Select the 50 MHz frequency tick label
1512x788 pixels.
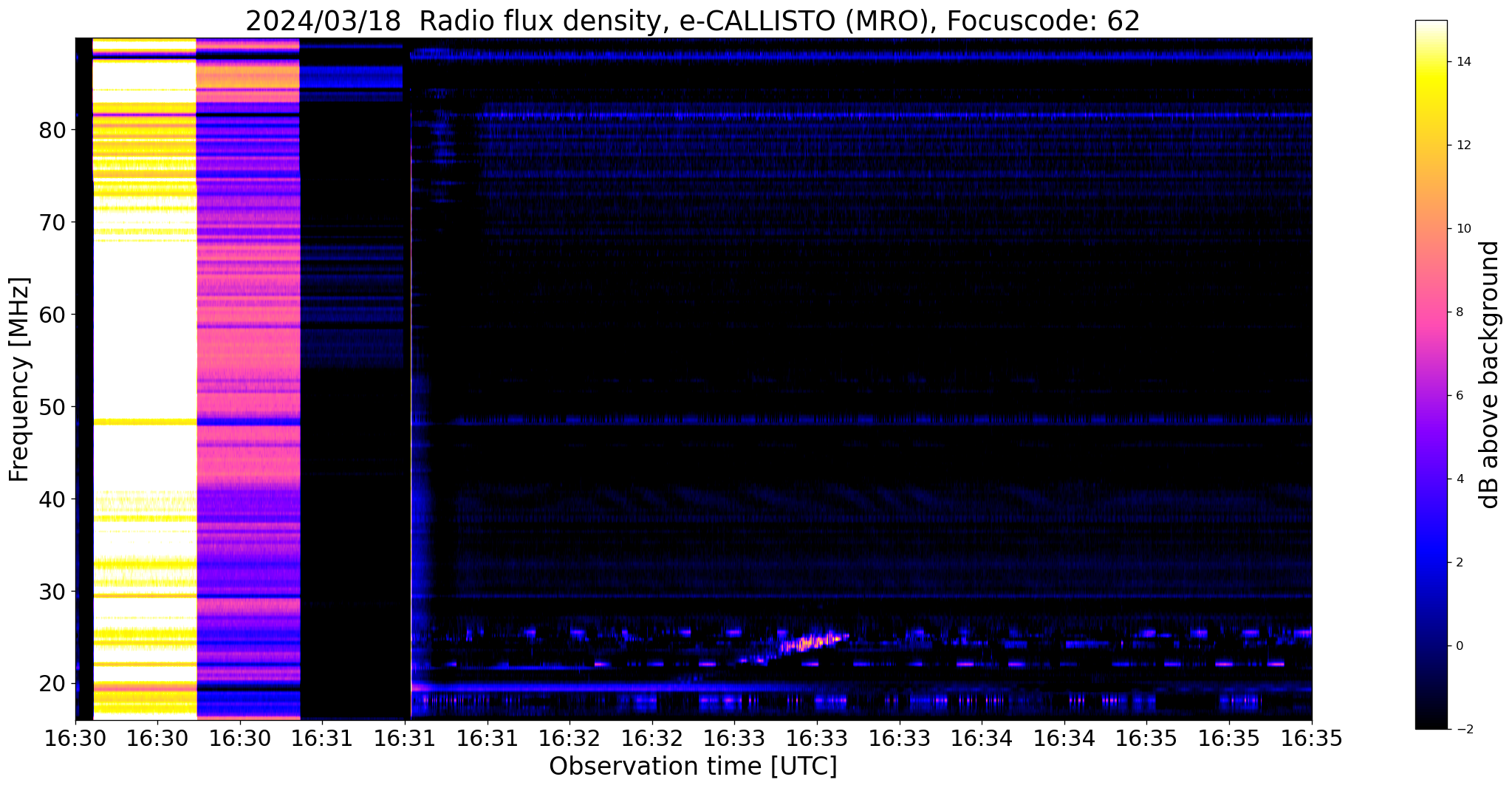pos(52,407)
